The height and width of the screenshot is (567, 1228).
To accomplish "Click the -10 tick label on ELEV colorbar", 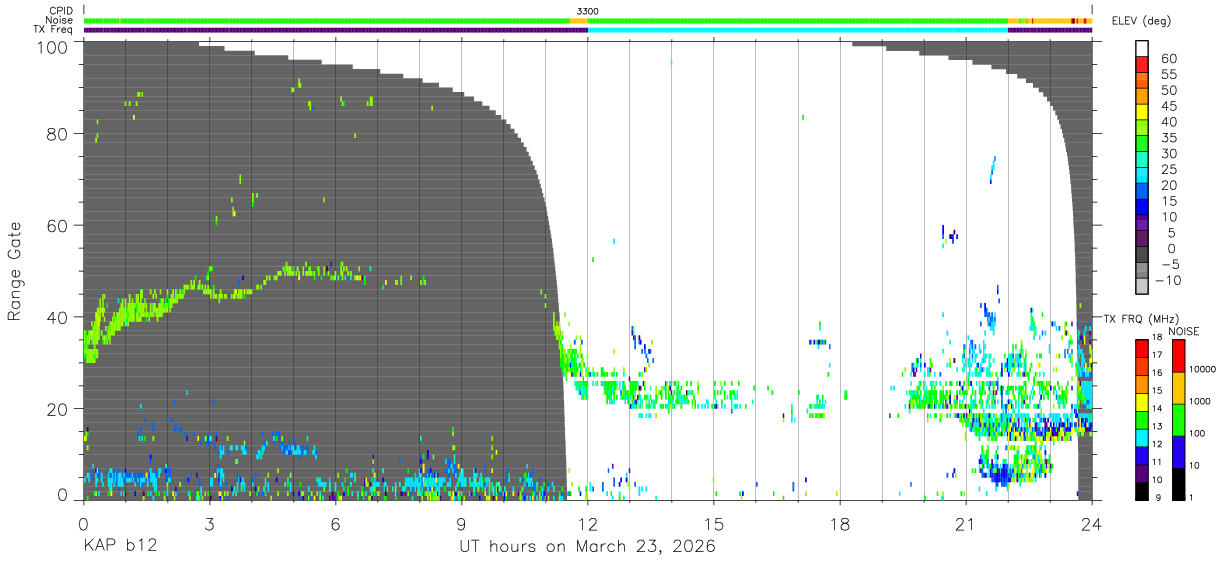I will [1170, 280].
